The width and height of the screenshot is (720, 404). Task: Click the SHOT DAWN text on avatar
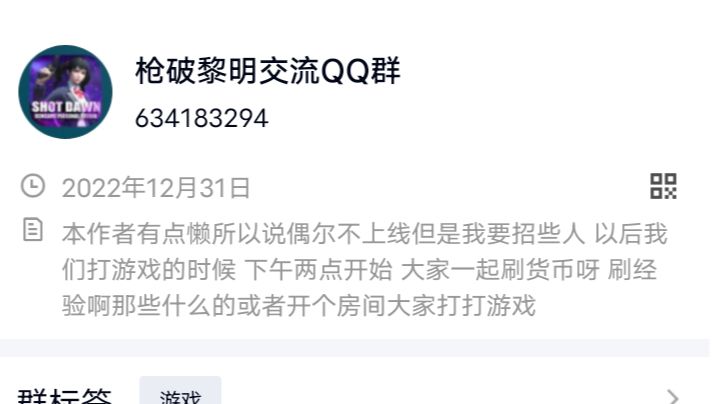(x=66, y=107)
